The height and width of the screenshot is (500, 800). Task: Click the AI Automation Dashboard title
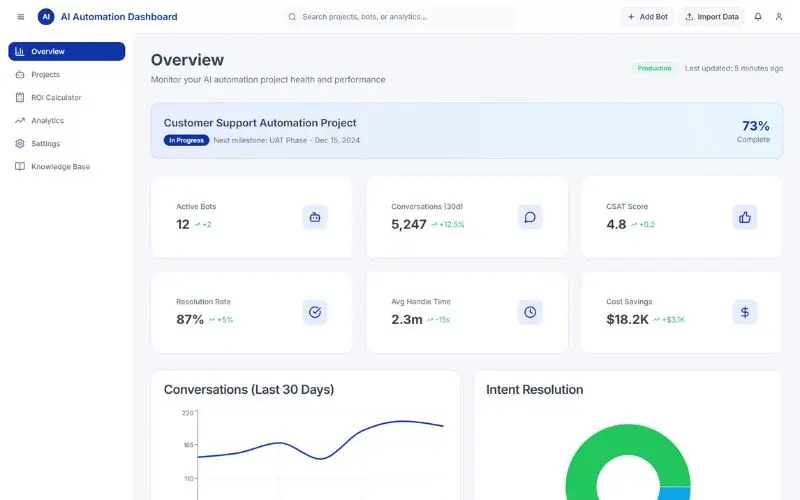[119, 17]
